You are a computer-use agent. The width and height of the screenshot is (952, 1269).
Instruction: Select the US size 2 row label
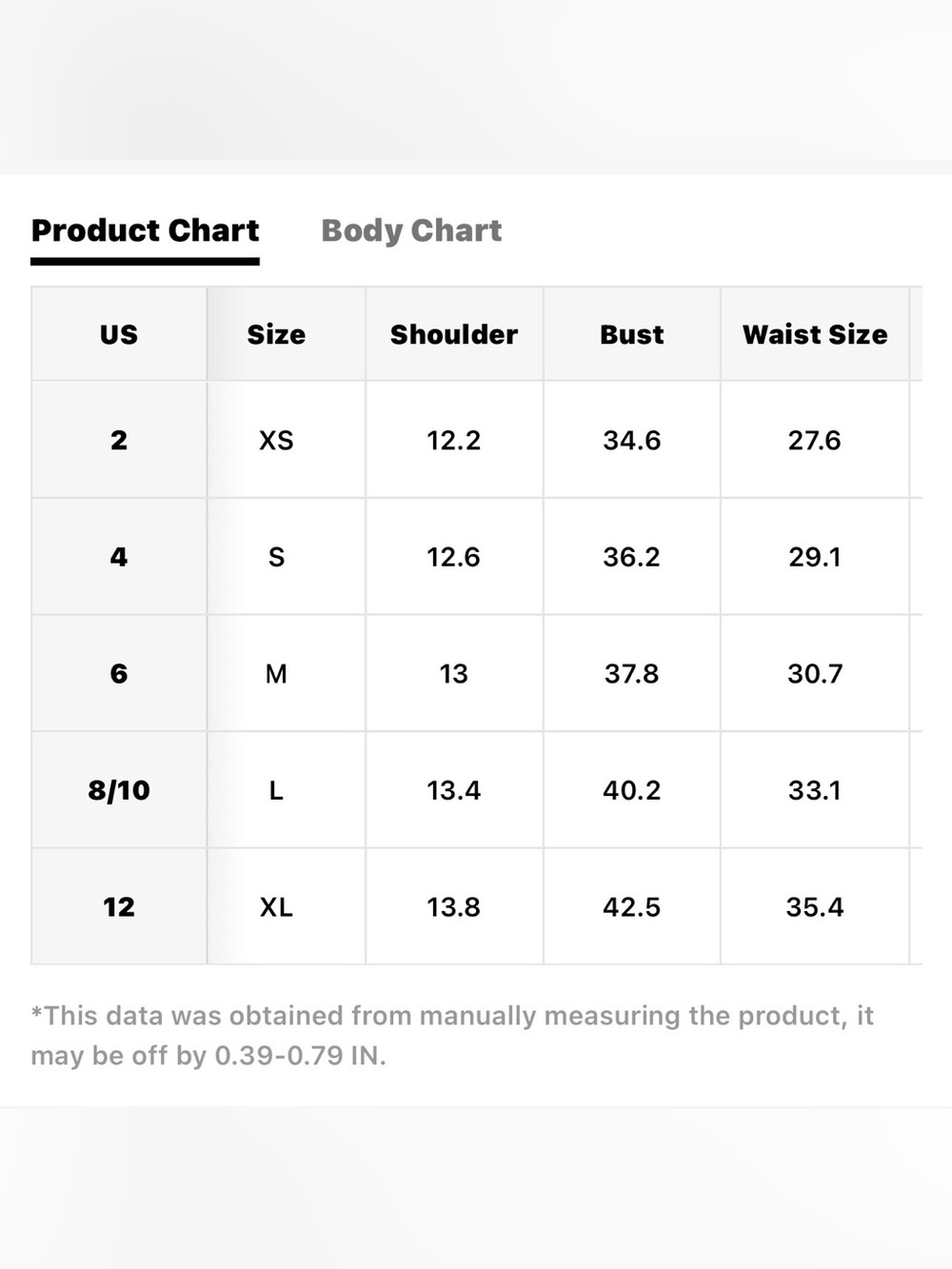point(119,440)
